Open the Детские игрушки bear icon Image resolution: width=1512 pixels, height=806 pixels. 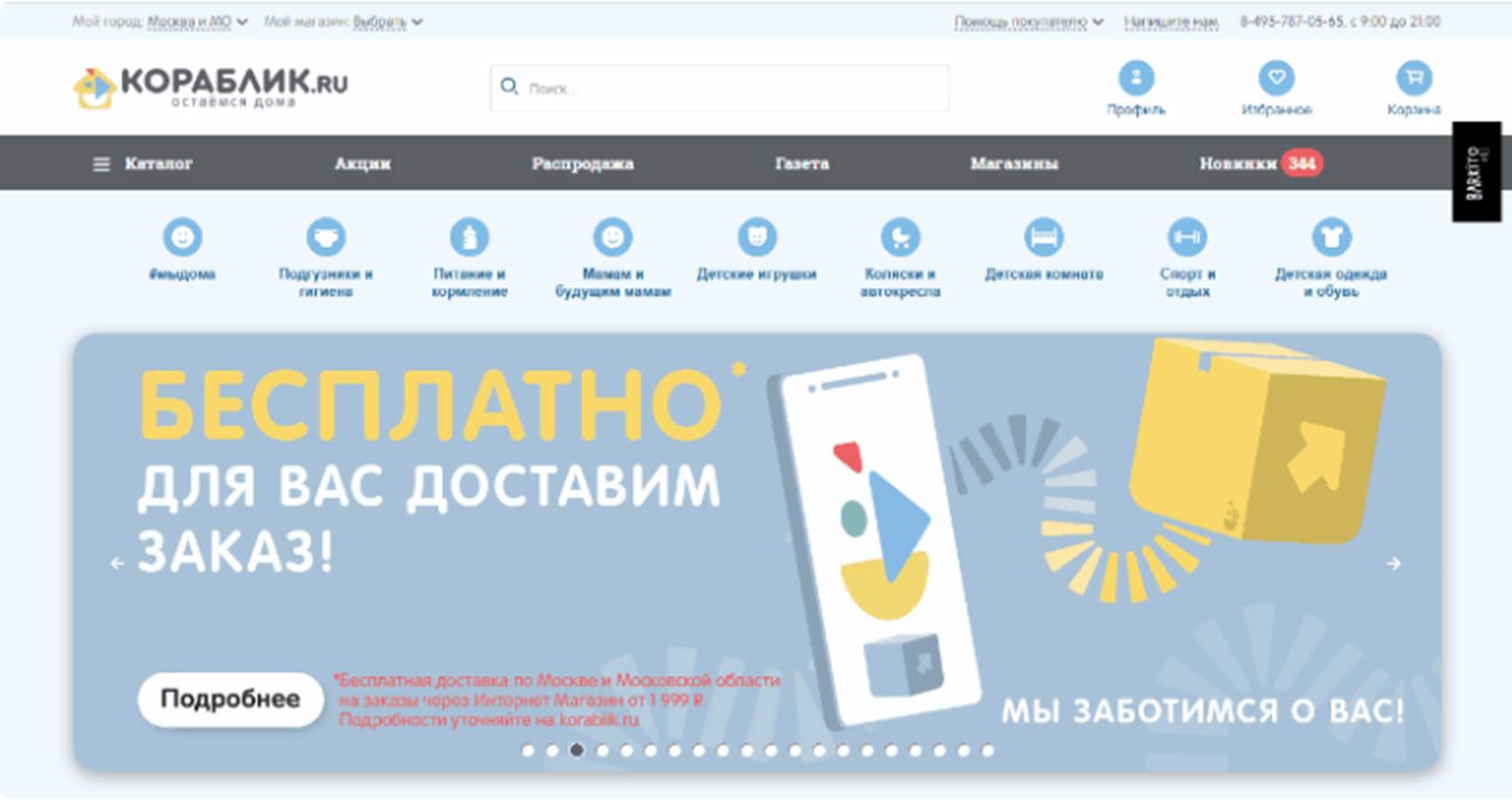pos(757,237)
